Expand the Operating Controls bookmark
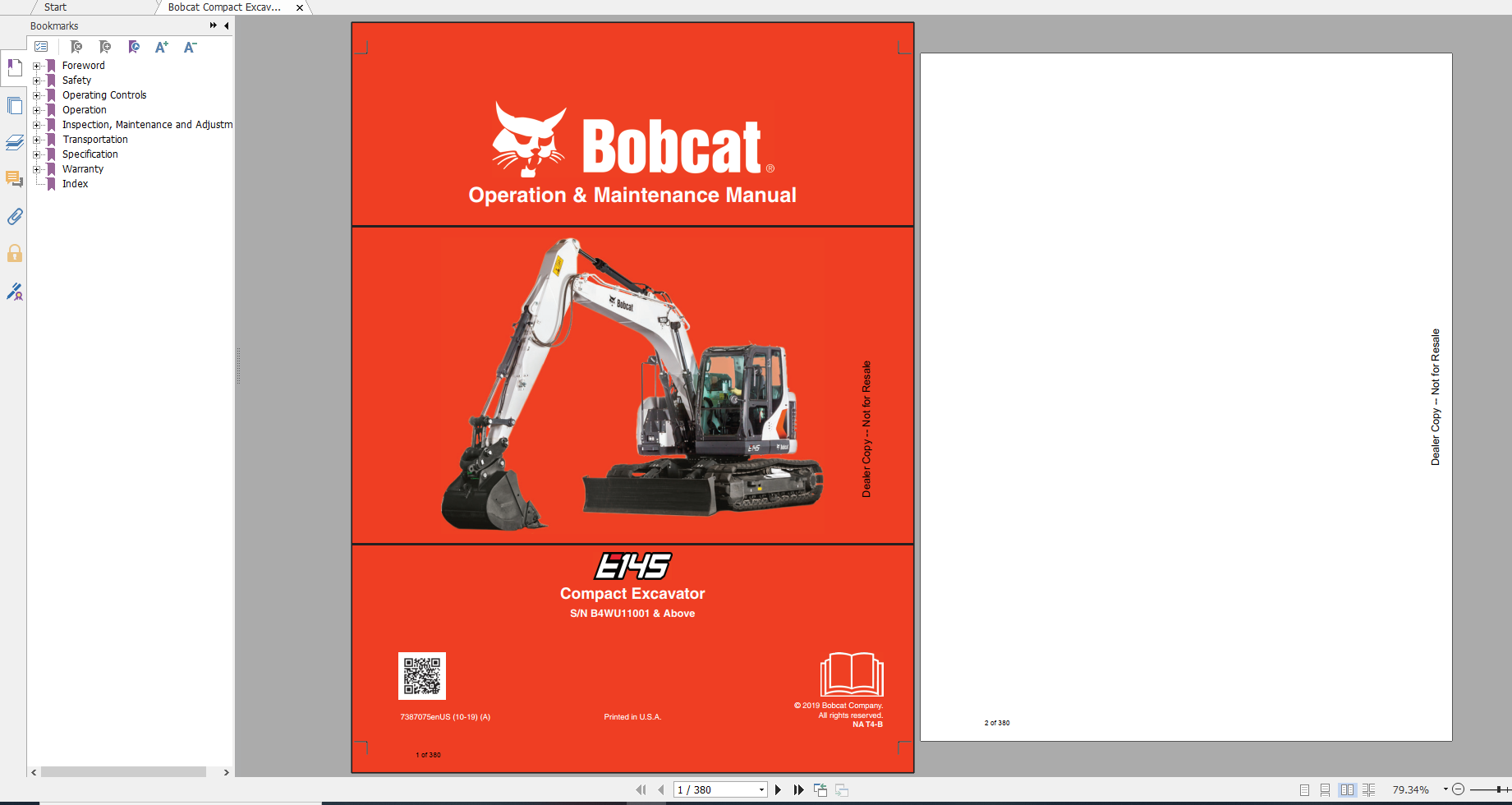The width and height of the screenshot is (1512, 805). 36,95
